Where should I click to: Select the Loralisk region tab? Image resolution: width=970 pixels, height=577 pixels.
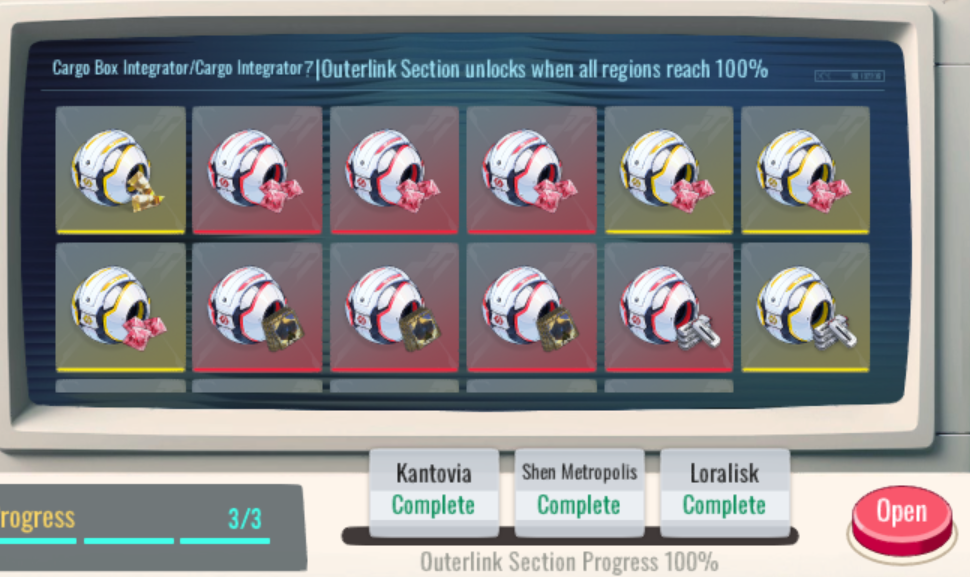point(724,490)
